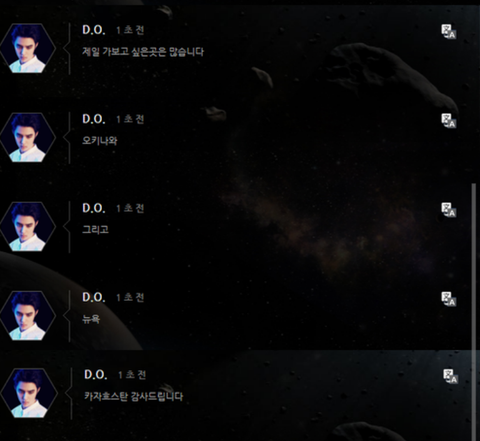Select message text 제일 가보고 싶은곳은 많습니다

pyautogui.click(x=143, y=52)
